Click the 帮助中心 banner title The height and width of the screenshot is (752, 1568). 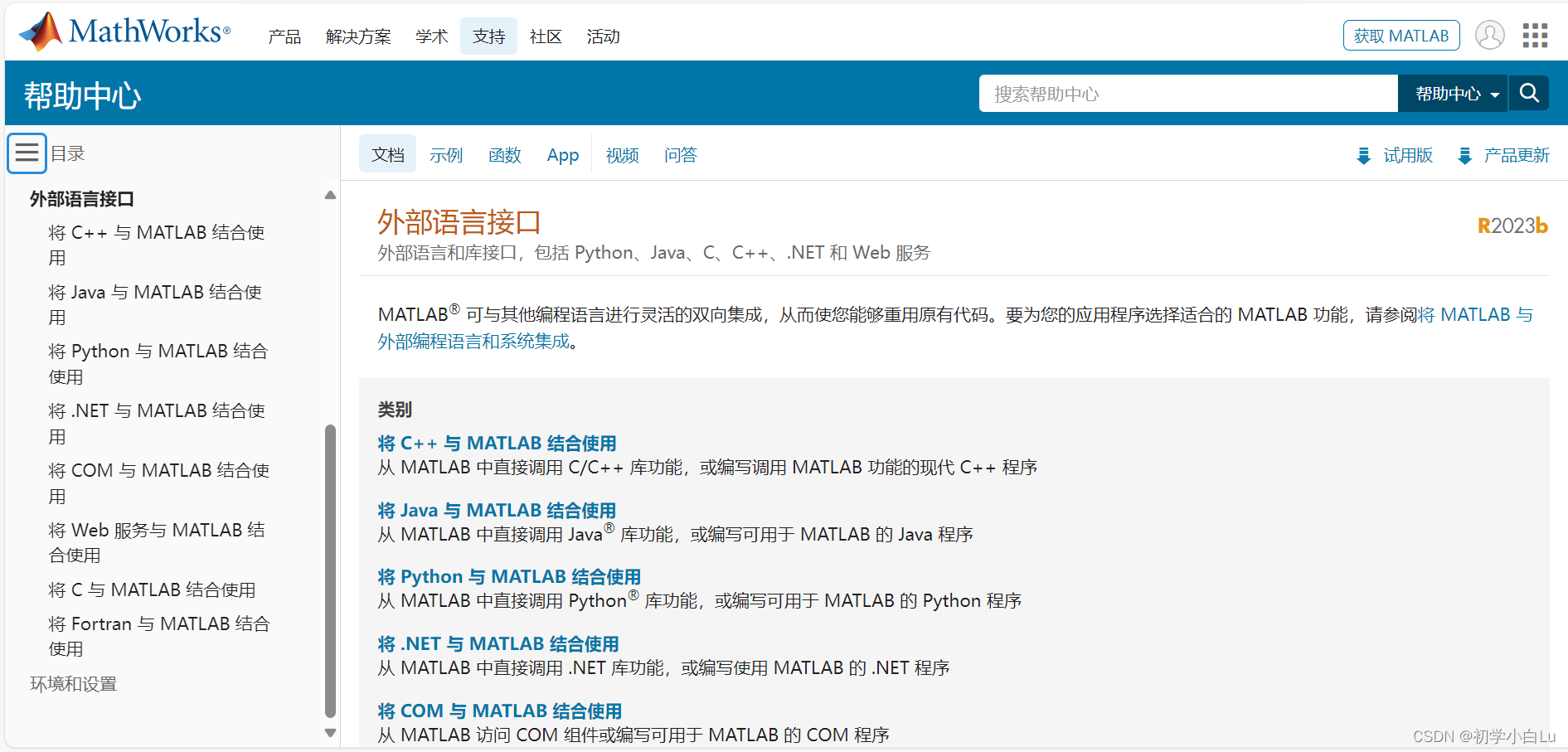coord(82,95)
